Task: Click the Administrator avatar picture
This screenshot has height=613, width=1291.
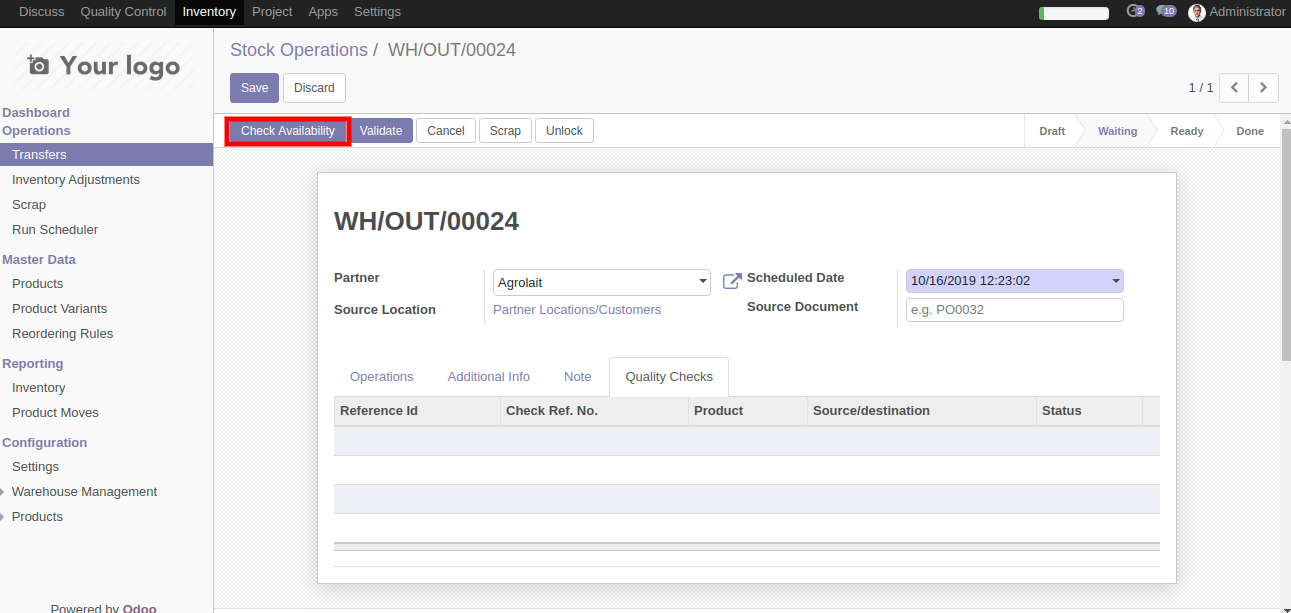Action: [x=1196, y=13]
